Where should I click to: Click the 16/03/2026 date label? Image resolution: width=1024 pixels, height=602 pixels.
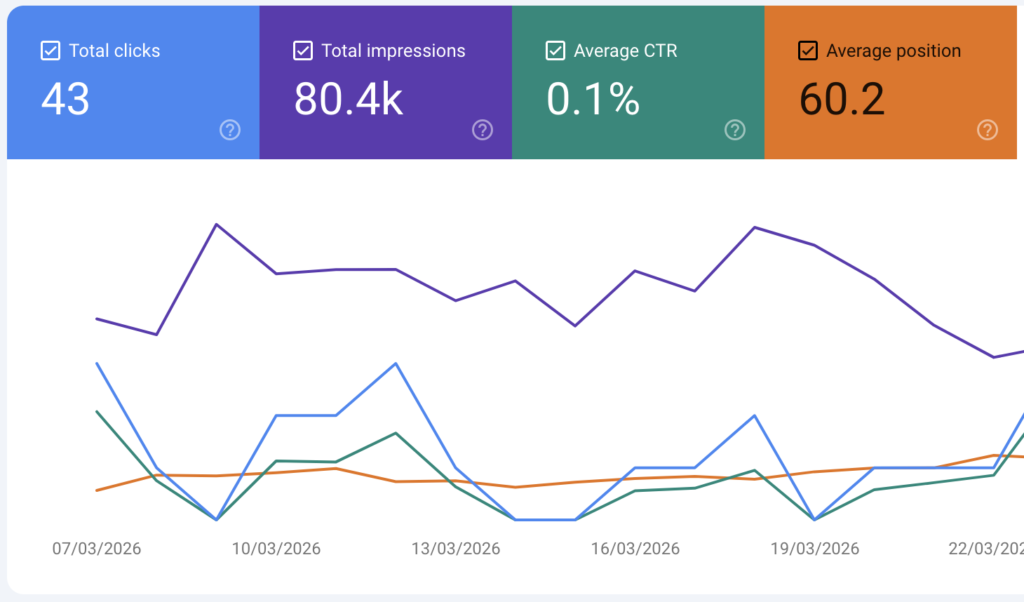point(634,549)
